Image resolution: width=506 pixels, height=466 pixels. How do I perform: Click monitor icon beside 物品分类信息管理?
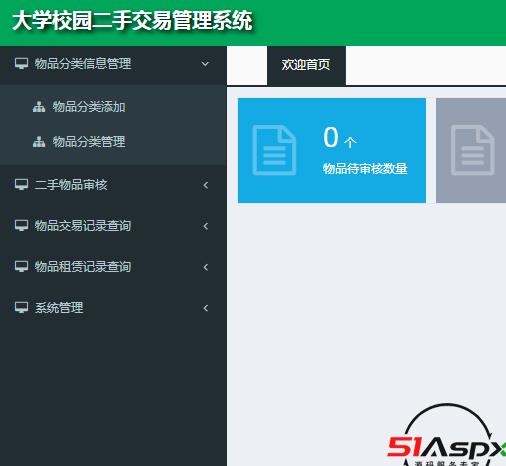21,63
